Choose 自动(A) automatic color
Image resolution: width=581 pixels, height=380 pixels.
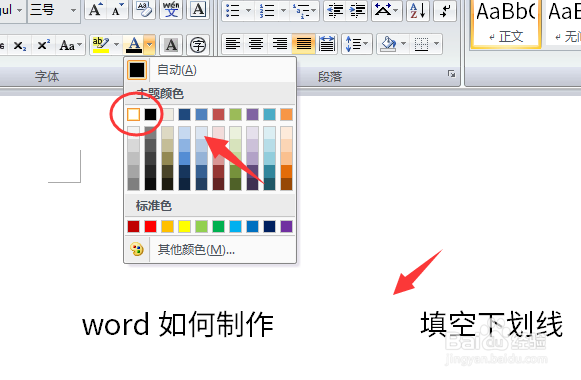210,70
